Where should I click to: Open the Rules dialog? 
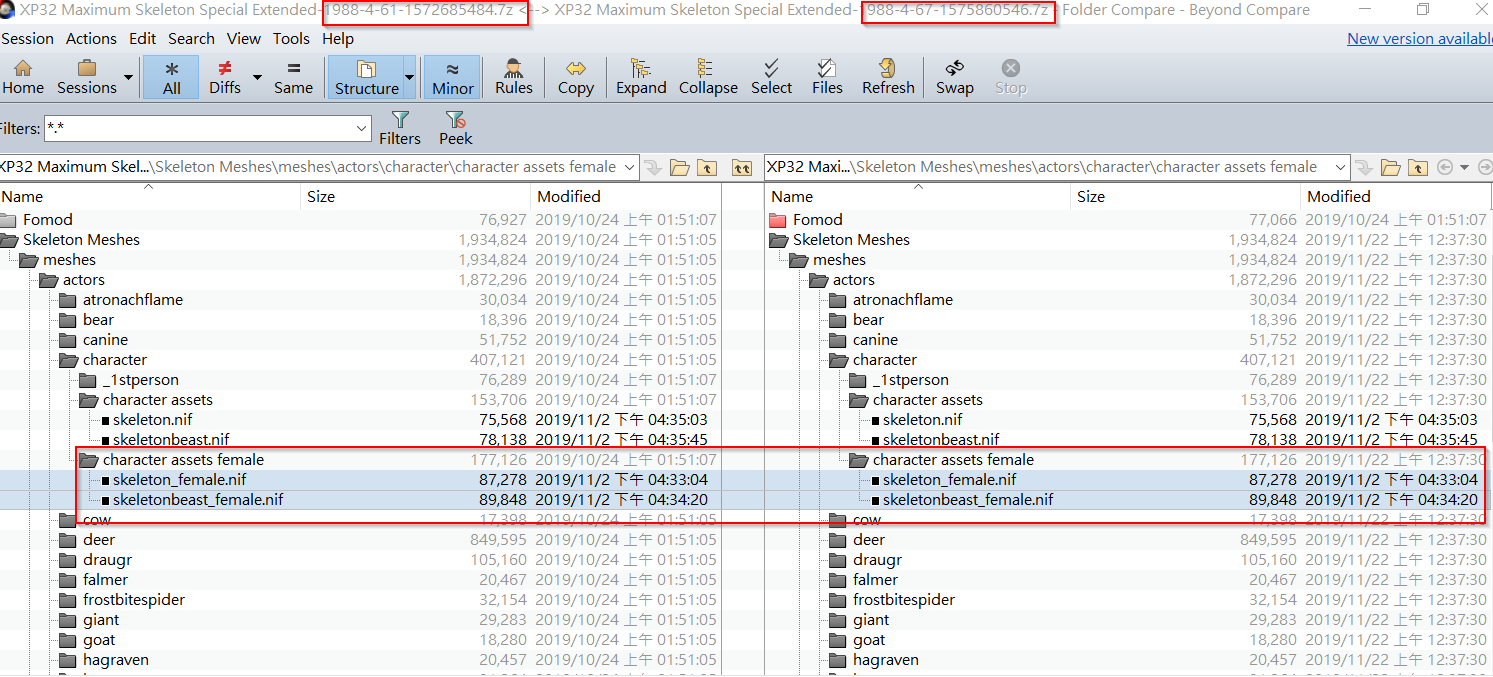pos(514,76)
